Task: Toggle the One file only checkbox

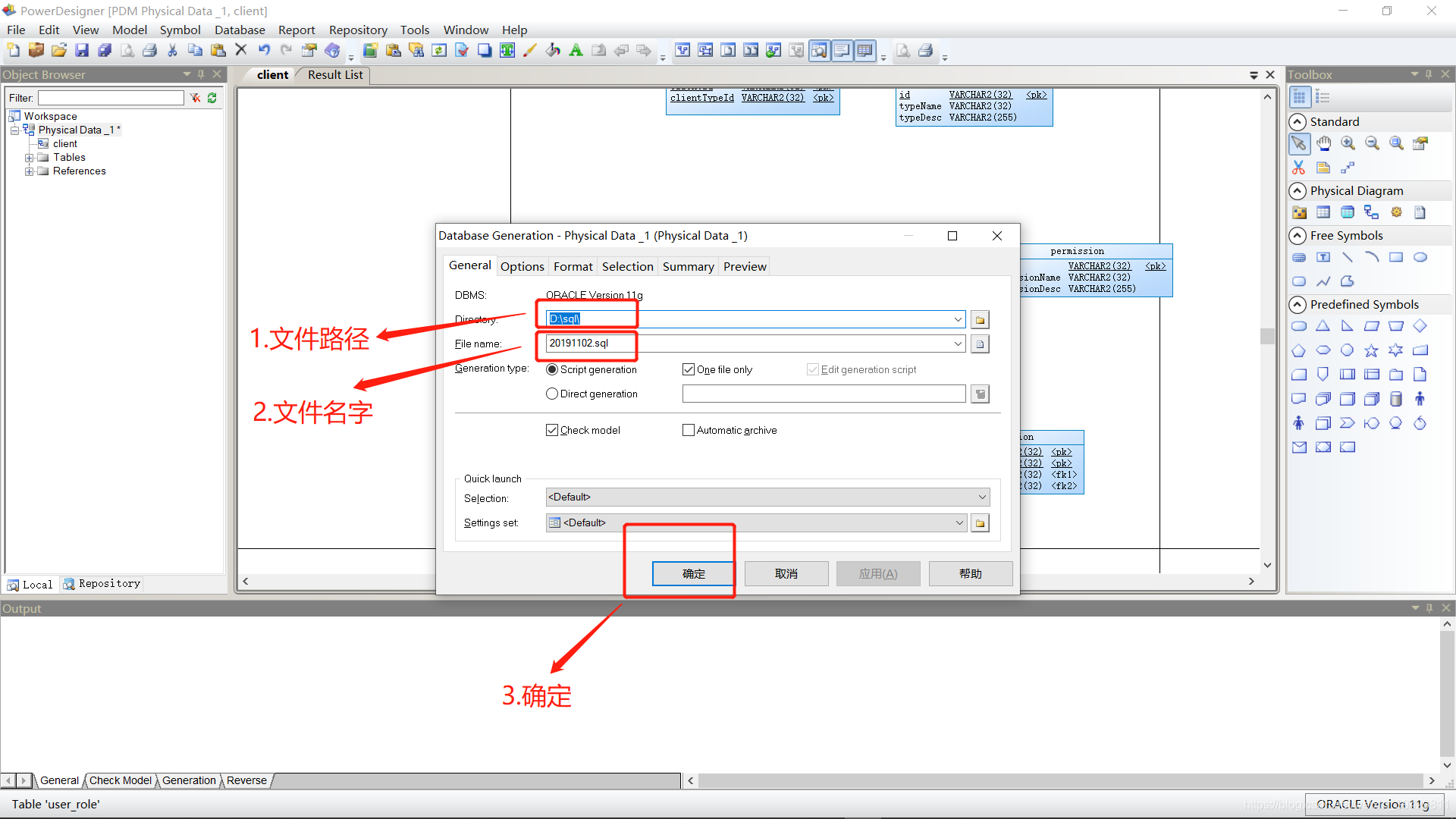Action: click(689, 369)
